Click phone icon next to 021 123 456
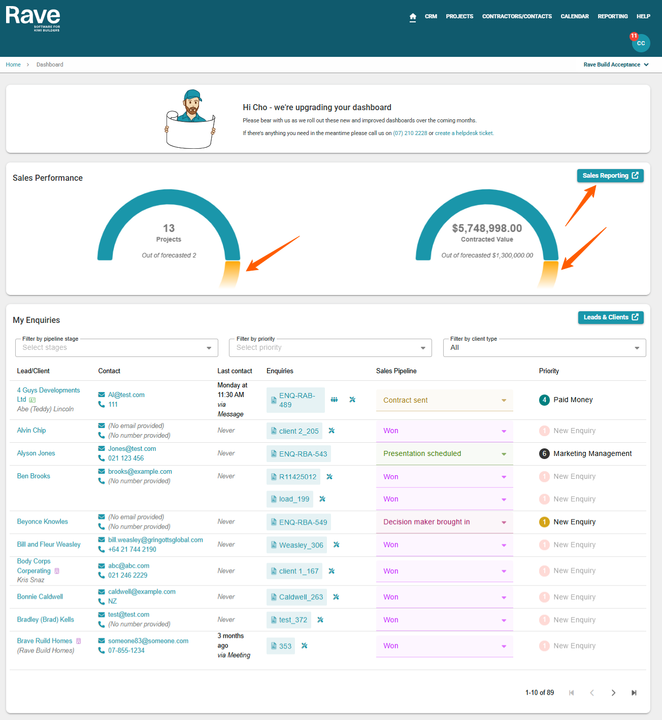662x720 pixels. (101, 458)
